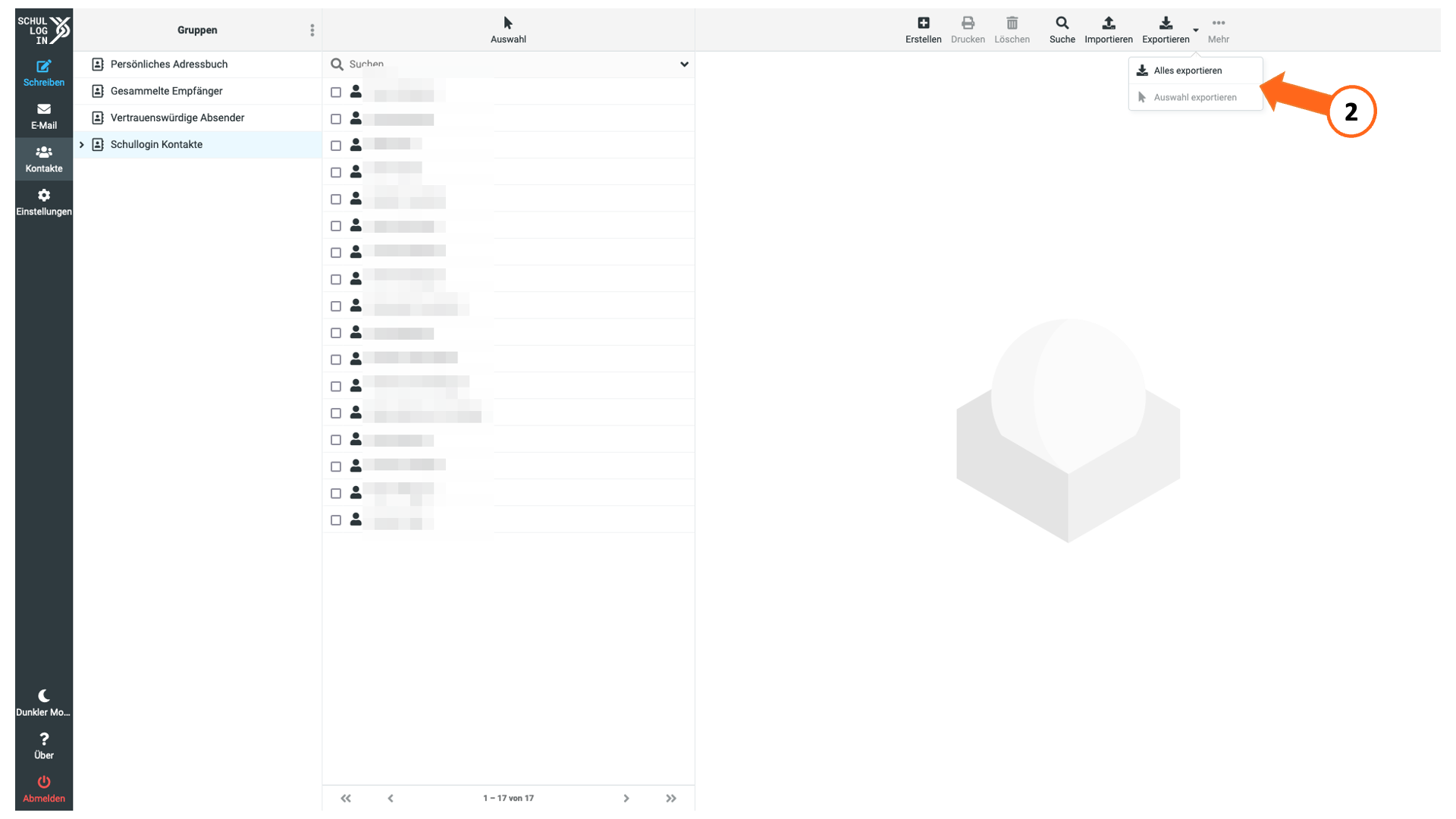This screenshot has width=1456, height=819.
Task: Open the Exportieren dropdown arrow
Action: 1196,30
